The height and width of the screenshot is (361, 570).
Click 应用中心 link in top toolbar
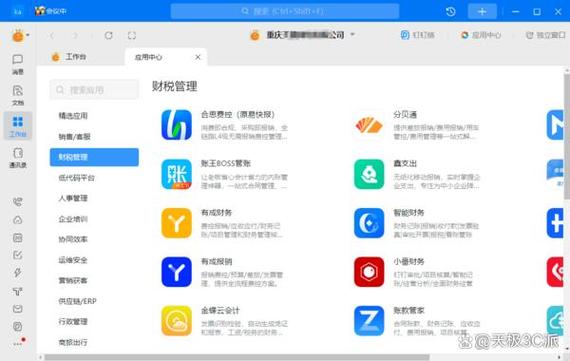tap(481, 35)
